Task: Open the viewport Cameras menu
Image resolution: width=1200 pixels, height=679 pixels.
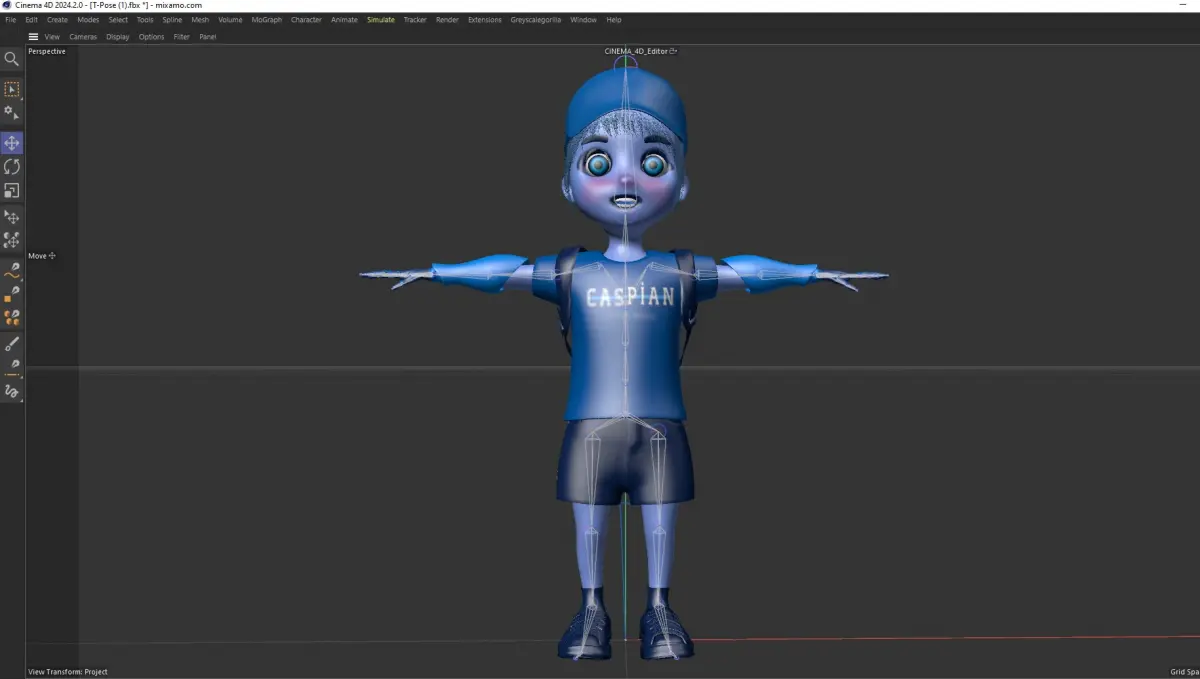Action: pos(83,37)
